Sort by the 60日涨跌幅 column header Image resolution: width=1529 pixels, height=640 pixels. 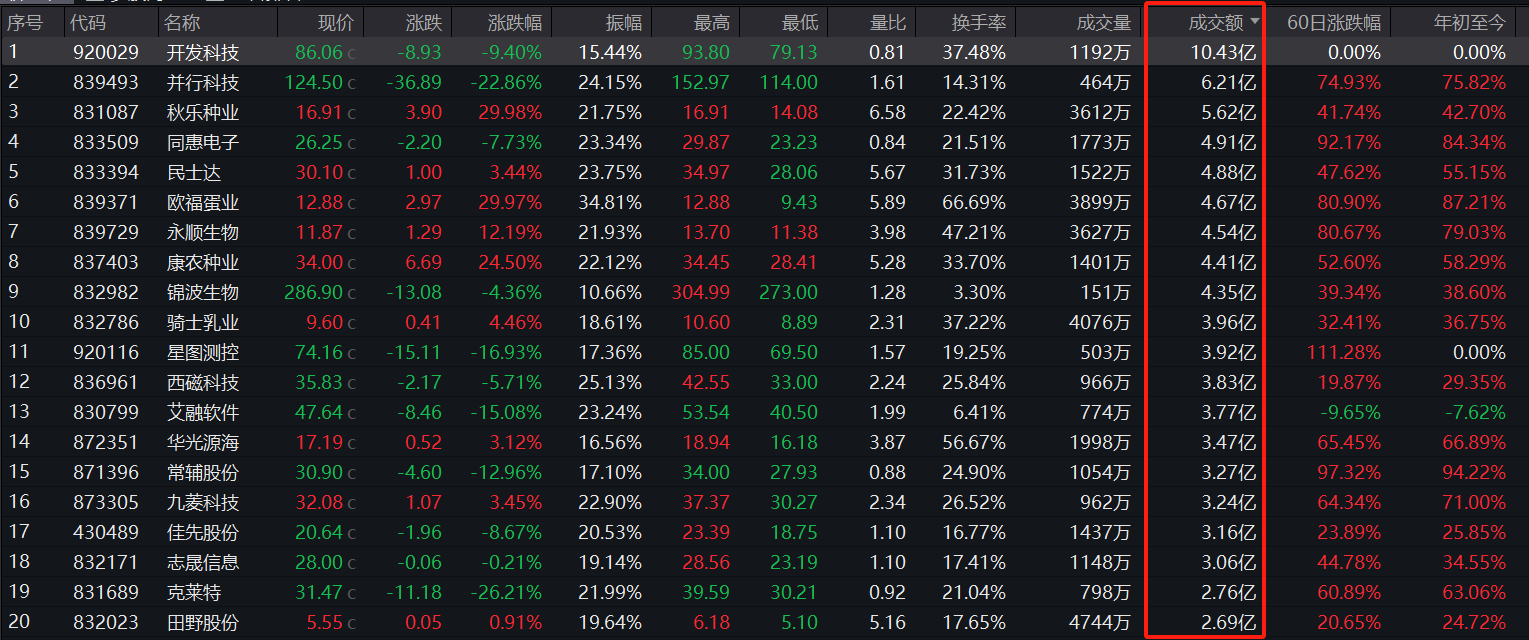click(x=1334, y=22)
